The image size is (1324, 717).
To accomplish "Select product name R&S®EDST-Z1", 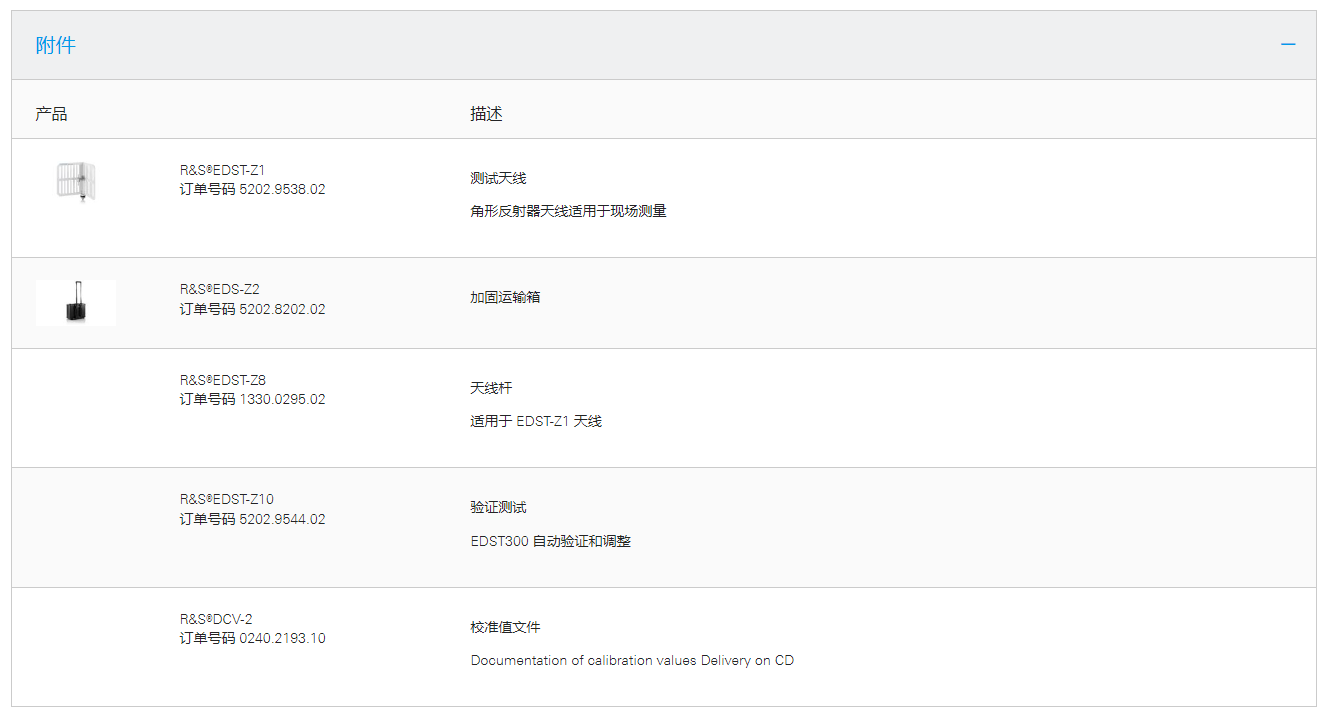I will [222, 170].
